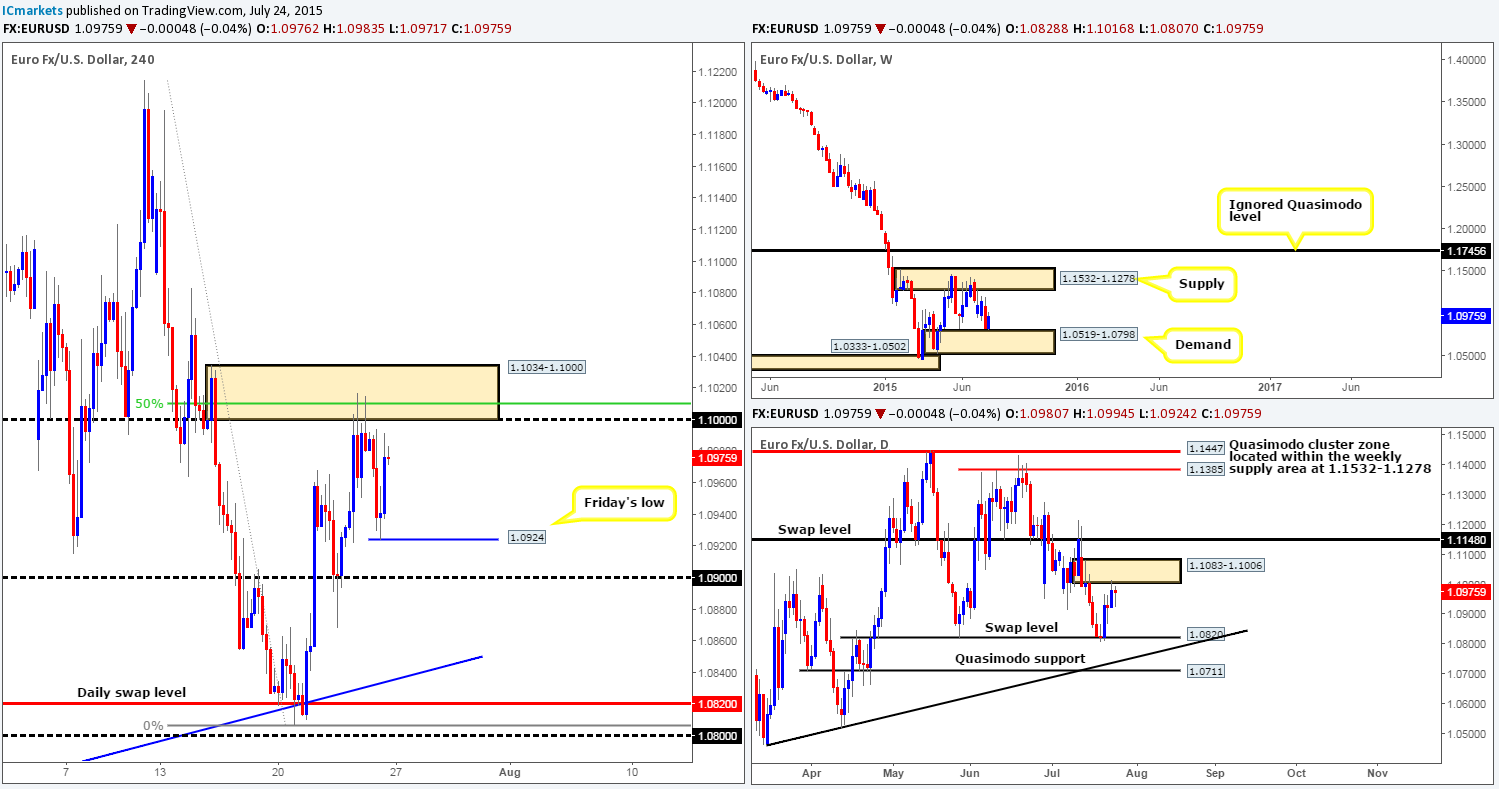Click the 1.09000 dashed level tag on 240 chart

point(719,579)
